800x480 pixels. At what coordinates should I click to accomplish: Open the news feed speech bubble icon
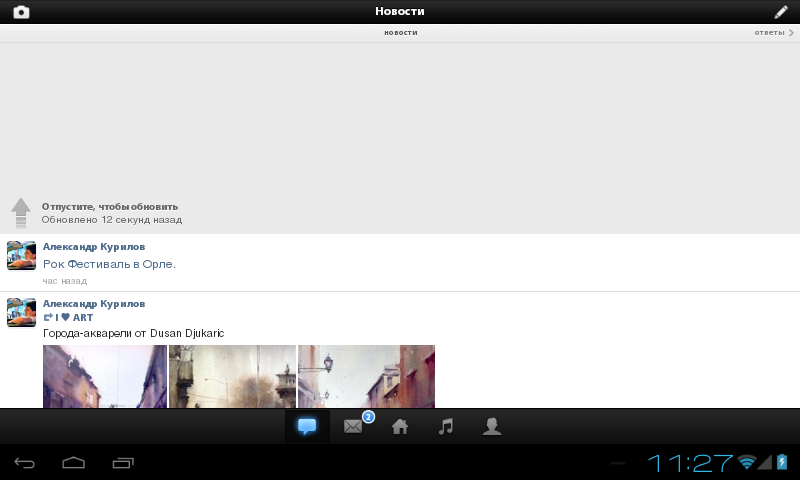[307, 427]
